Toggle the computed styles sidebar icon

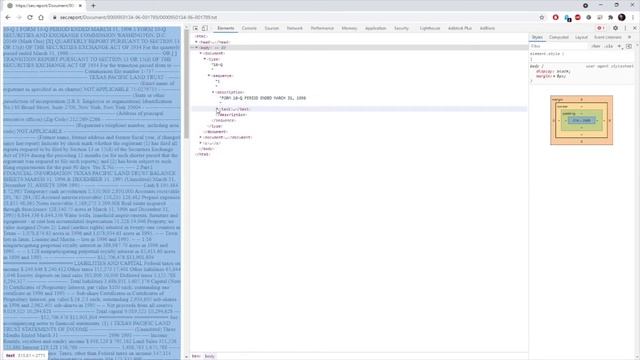click(x=629, y=46)
